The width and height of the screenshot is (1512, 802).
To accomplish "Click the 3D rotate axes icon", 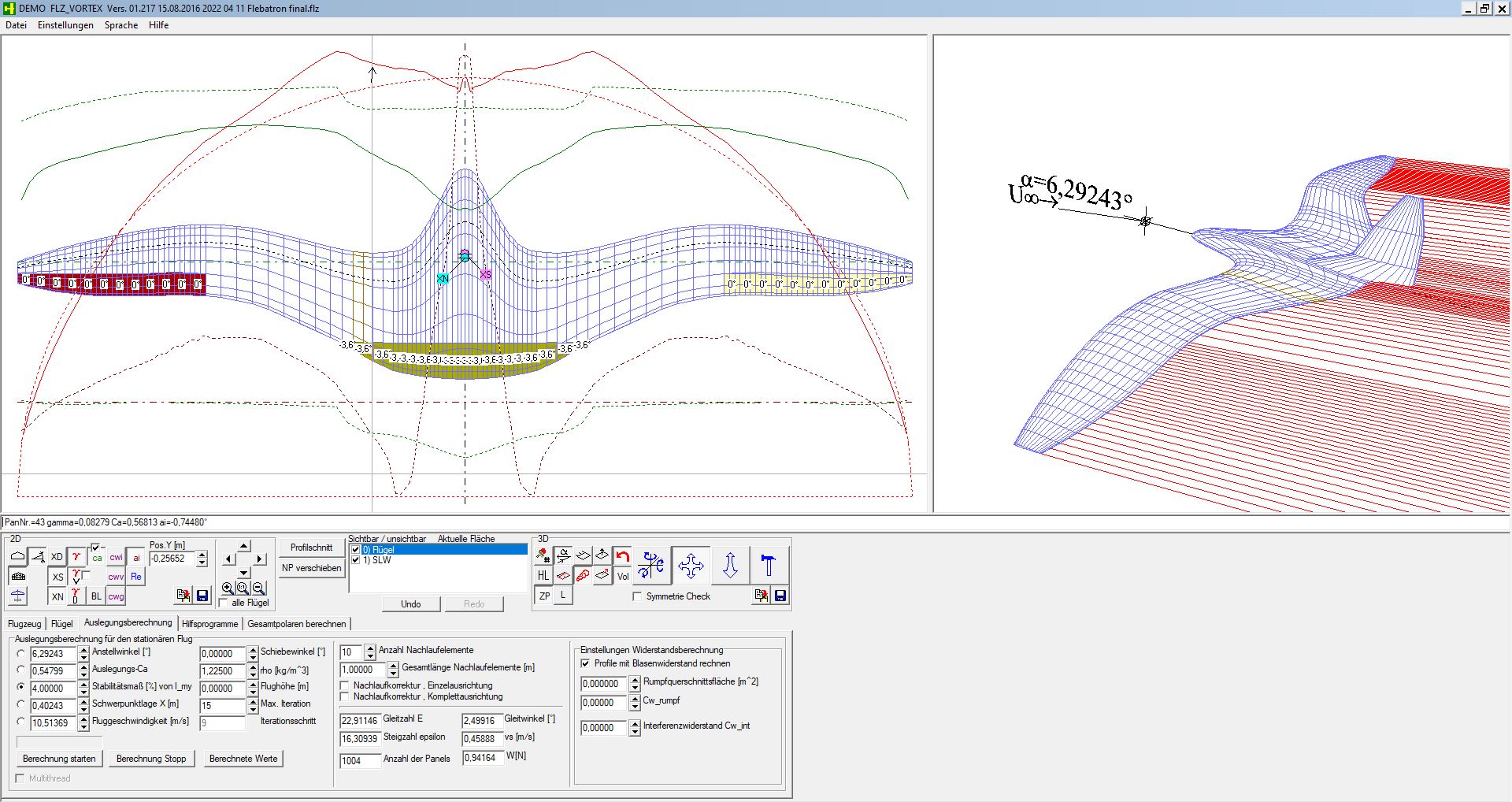I will pyautogui.click(x=651, y=565).
